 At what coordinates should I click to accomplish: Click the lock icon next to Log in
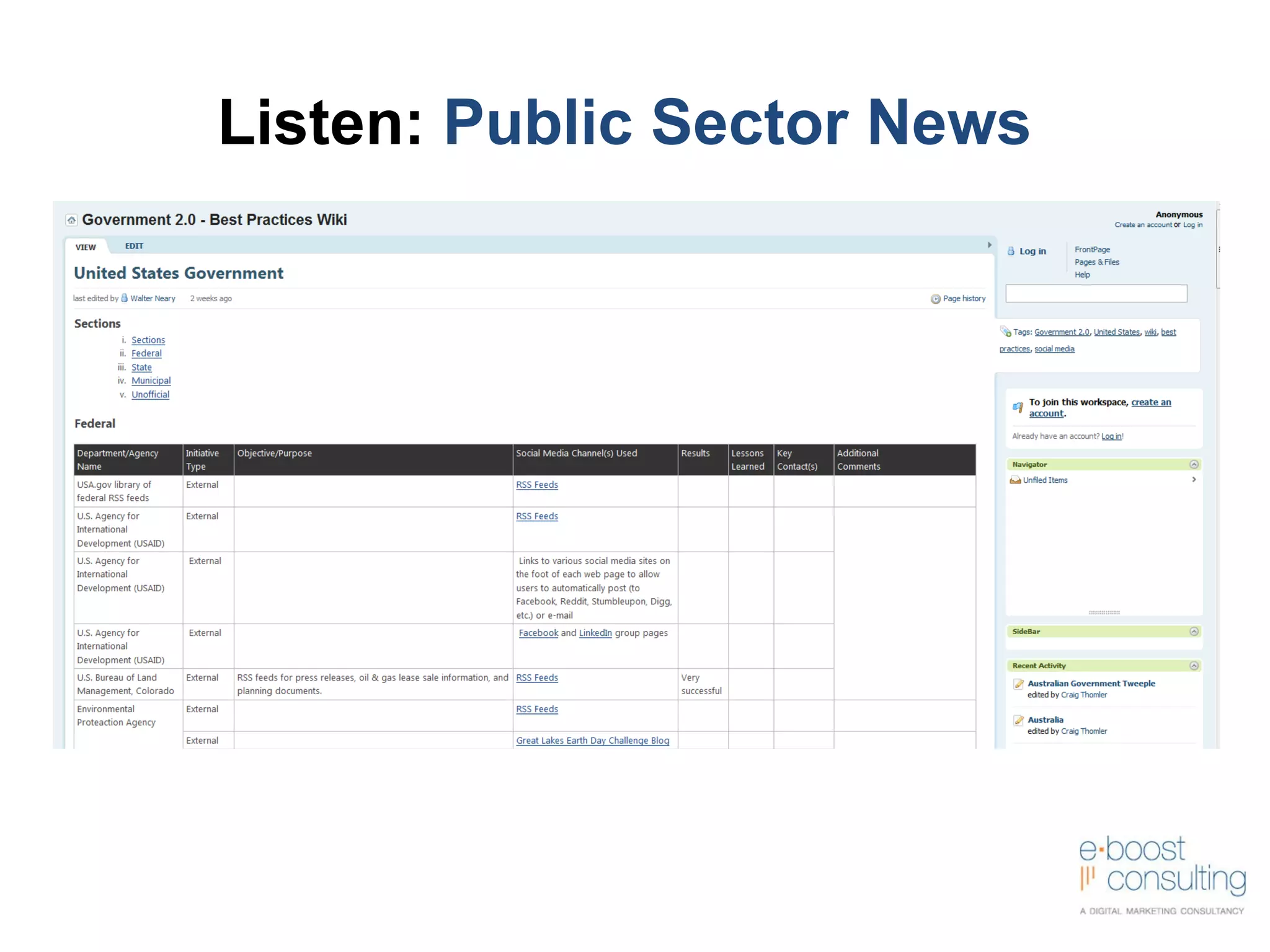click(x=1011, y=251)
